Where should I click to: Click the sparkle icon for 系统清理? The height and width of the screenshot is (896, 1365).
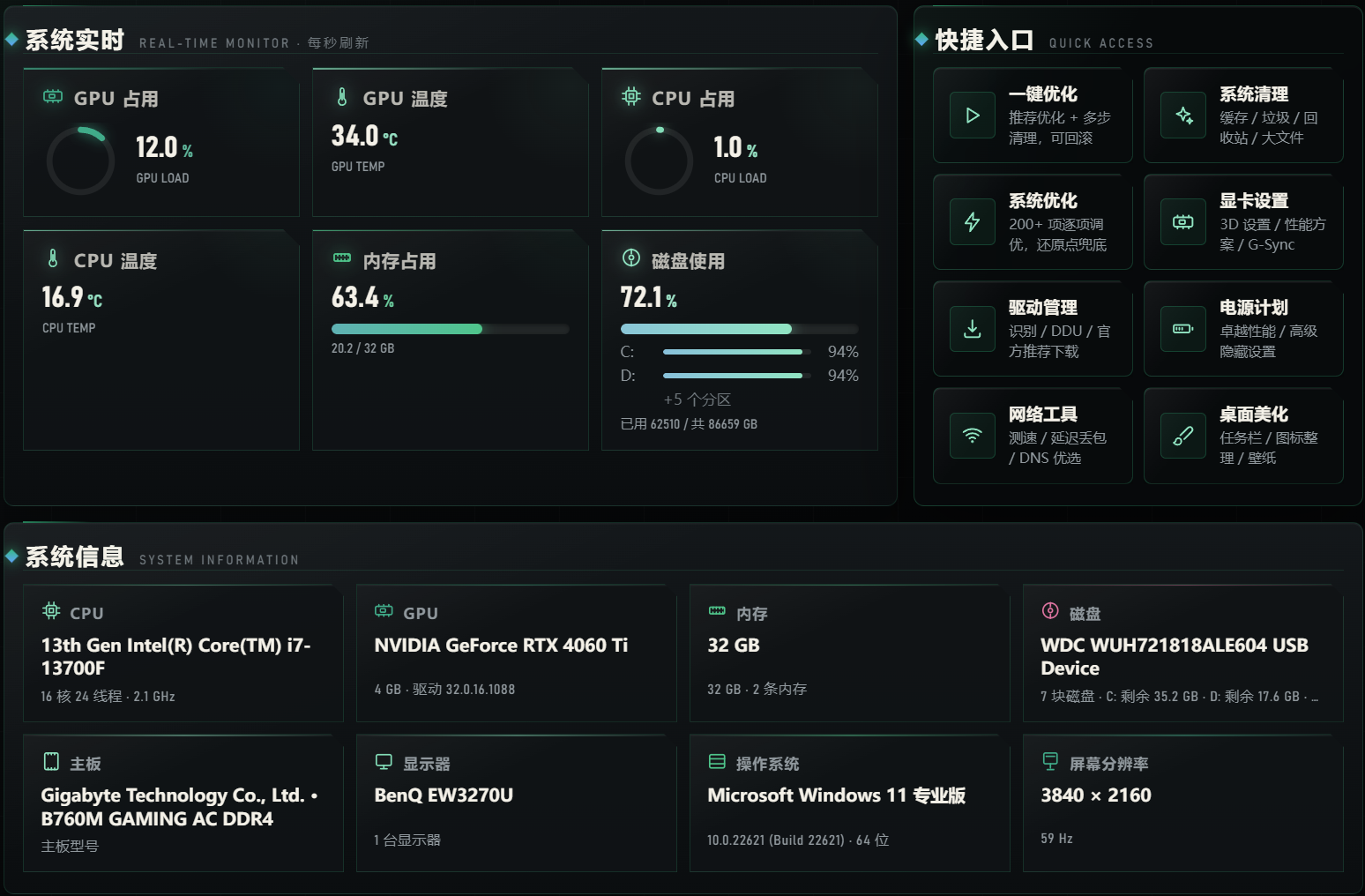tap(1183, 116)
